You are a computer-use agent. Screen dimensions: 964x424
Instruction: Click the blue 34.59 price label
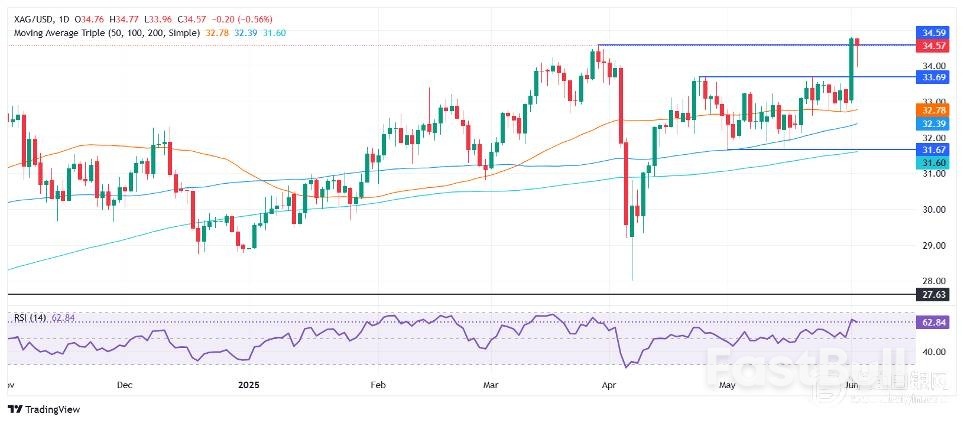(935, 33)
